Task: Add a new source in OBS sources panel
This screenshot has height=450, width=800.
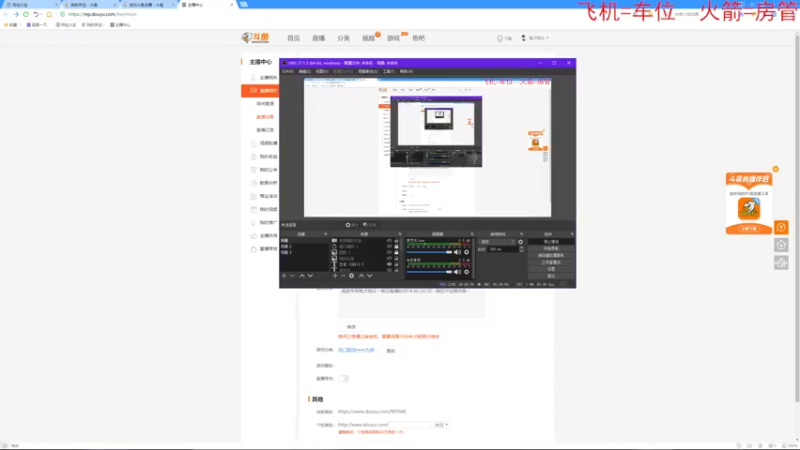Action: [x=335, y=276]
